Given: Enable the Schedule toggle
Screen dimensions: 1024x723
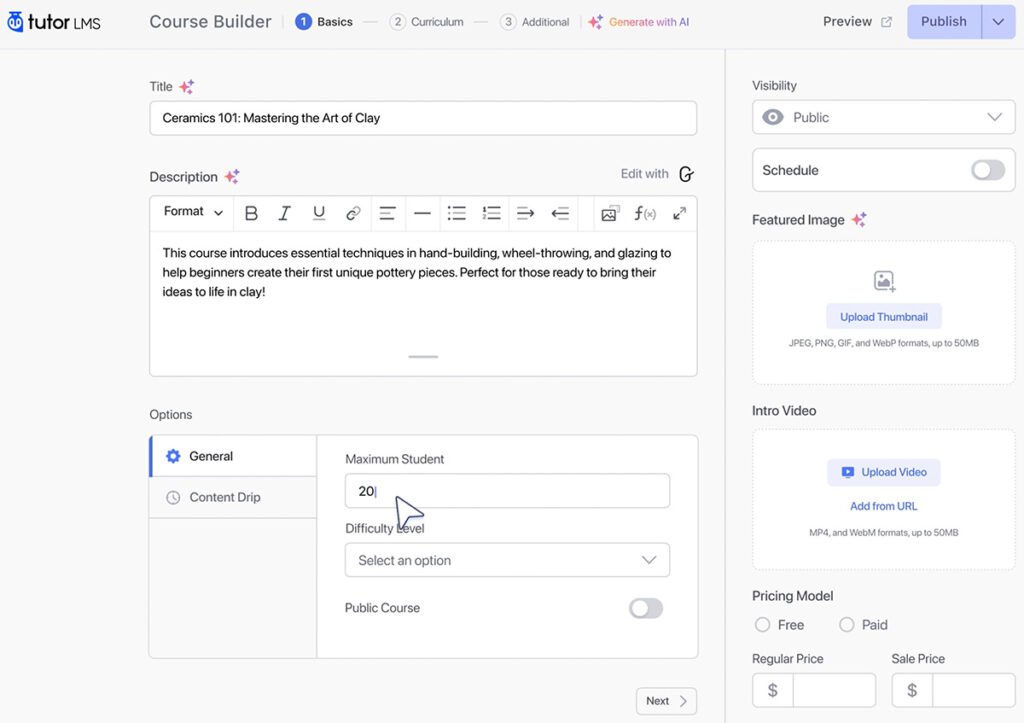Looking at the screenshot, I should pos(988,170).
